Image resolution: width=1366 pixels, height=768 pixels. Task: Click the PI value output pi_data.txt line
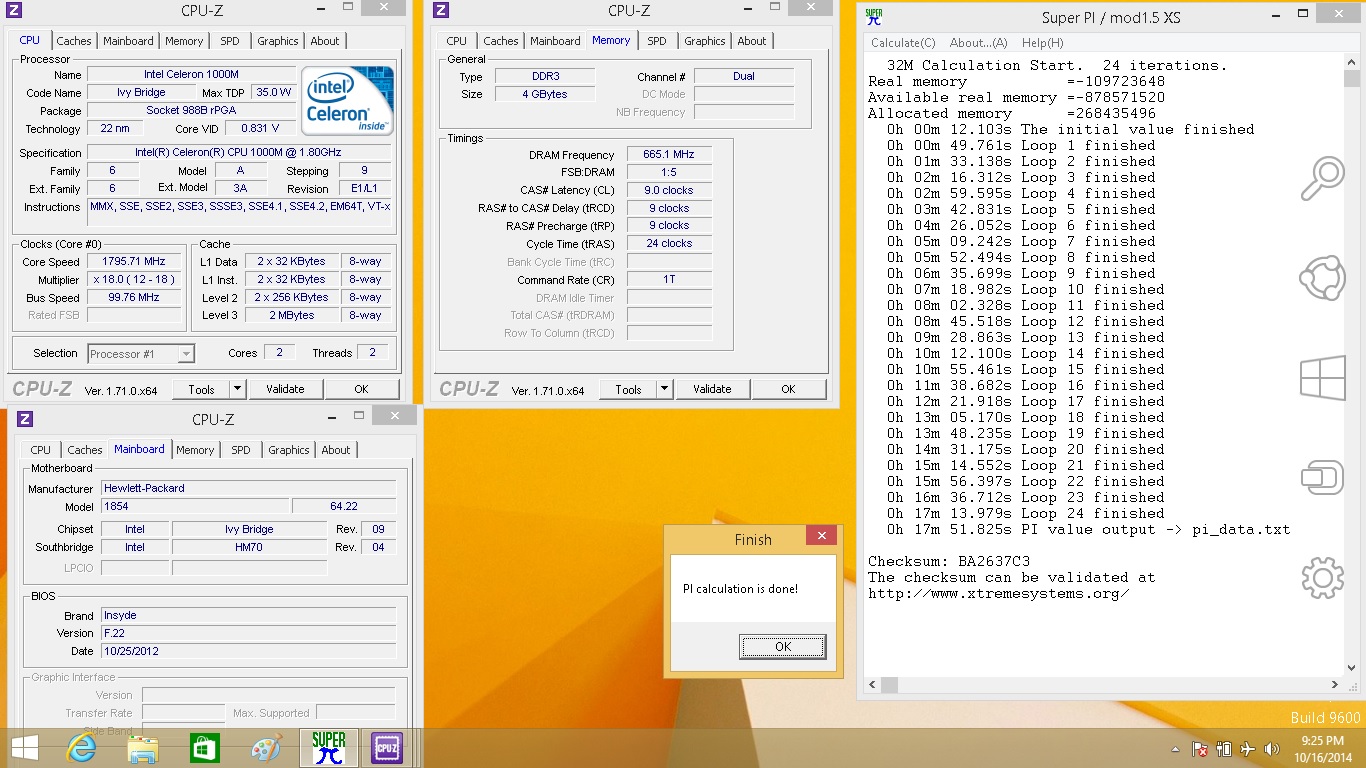coord(1088,529)
